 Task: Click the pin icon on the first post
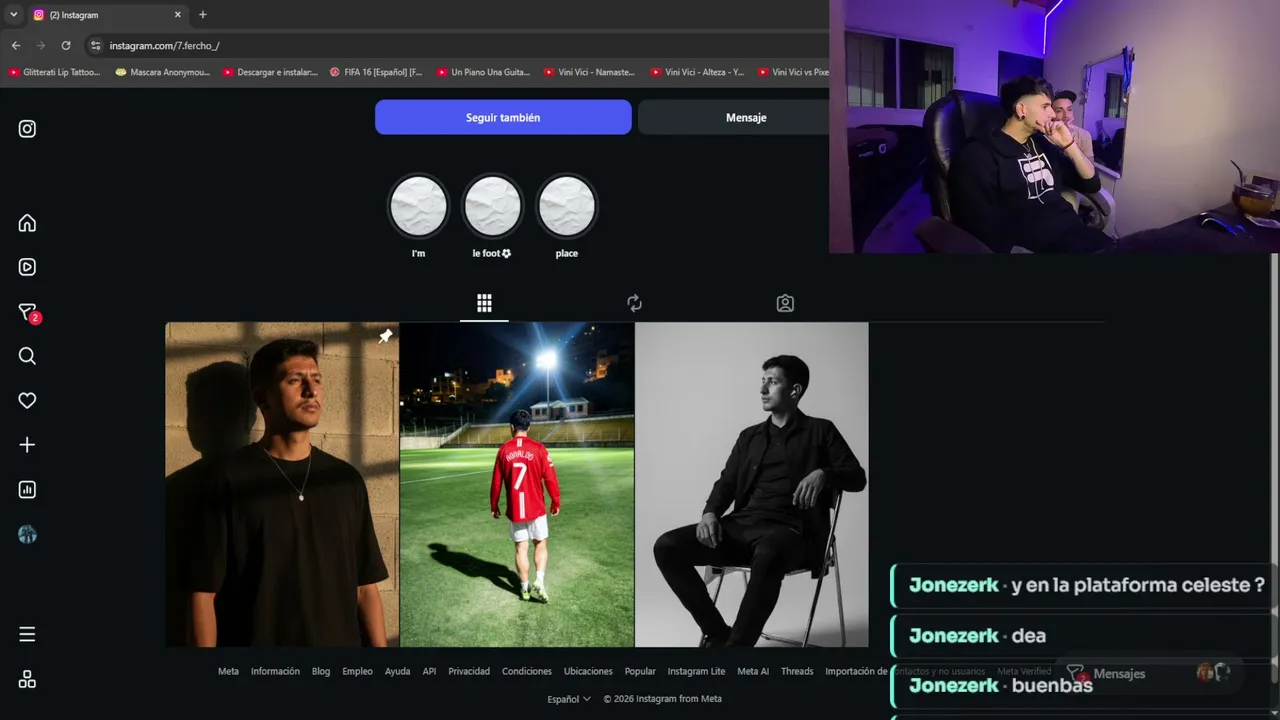point(385,337)
